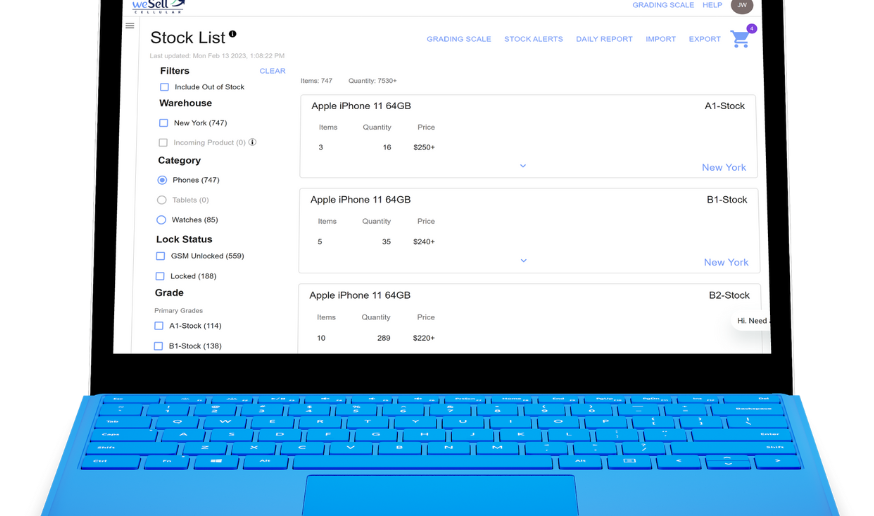Click the weSell Cellular logo
Viewport: 874px width, 516px height.
tap(158, 6)
